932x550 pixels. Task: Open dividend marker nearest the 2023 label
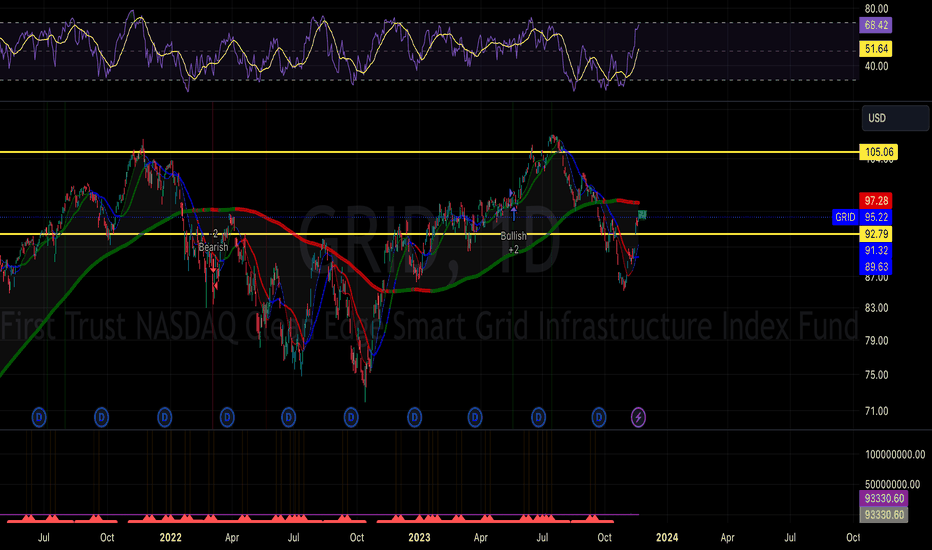click(414, 417)
